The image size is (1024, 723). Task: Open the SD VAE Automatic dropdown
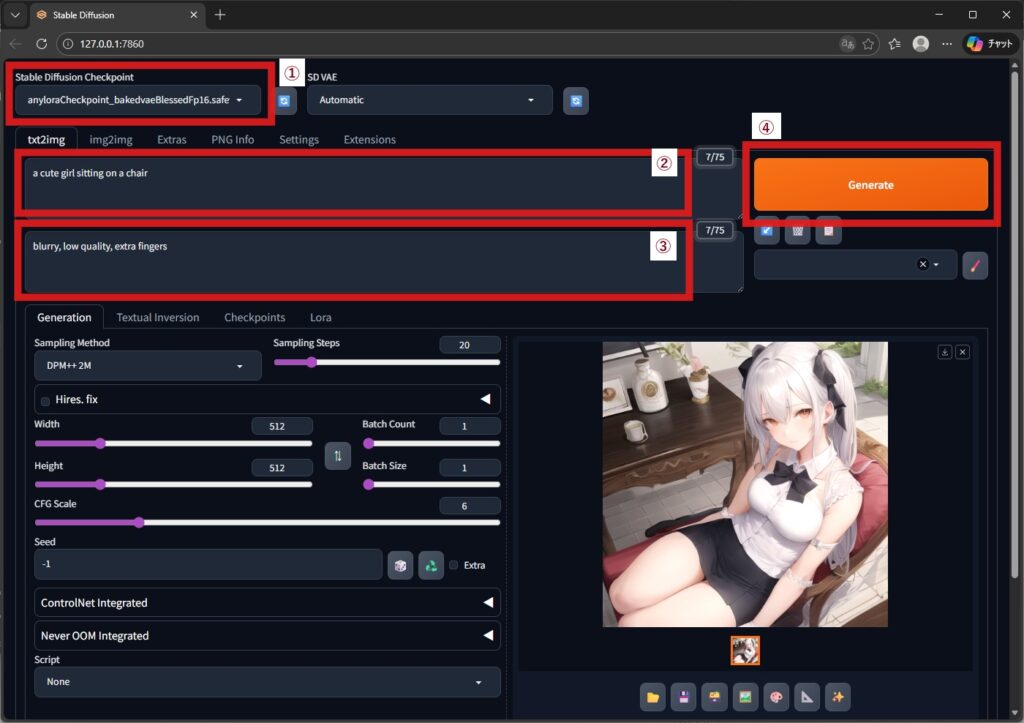(x=429, y=100)
